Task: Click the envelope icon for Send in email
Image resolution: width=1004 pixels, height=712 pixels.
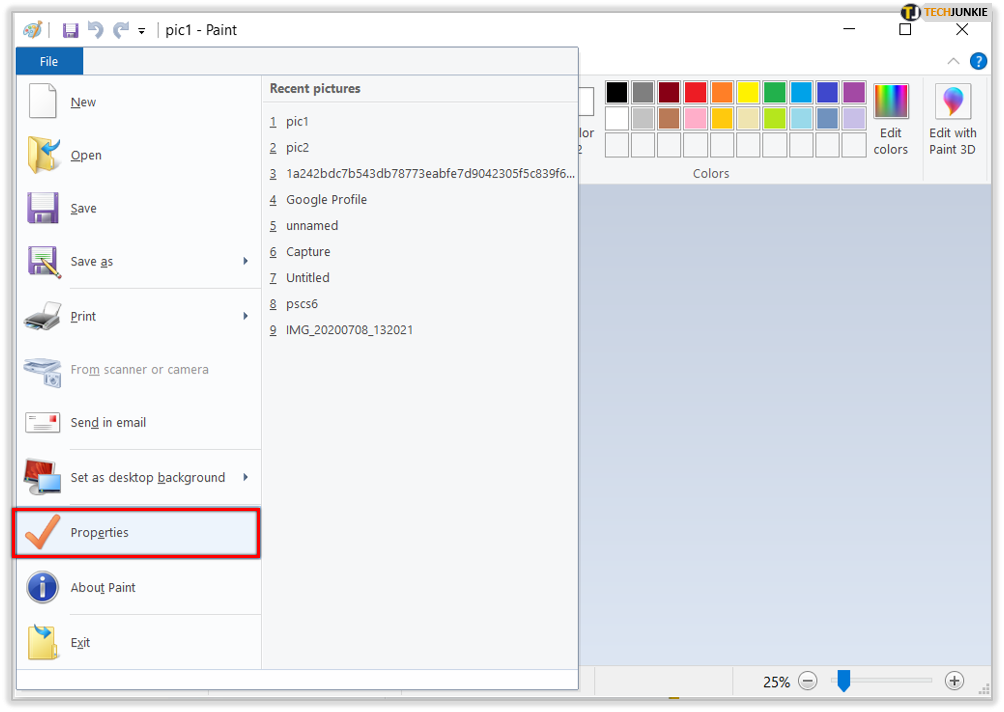Action: click(42, 423)
